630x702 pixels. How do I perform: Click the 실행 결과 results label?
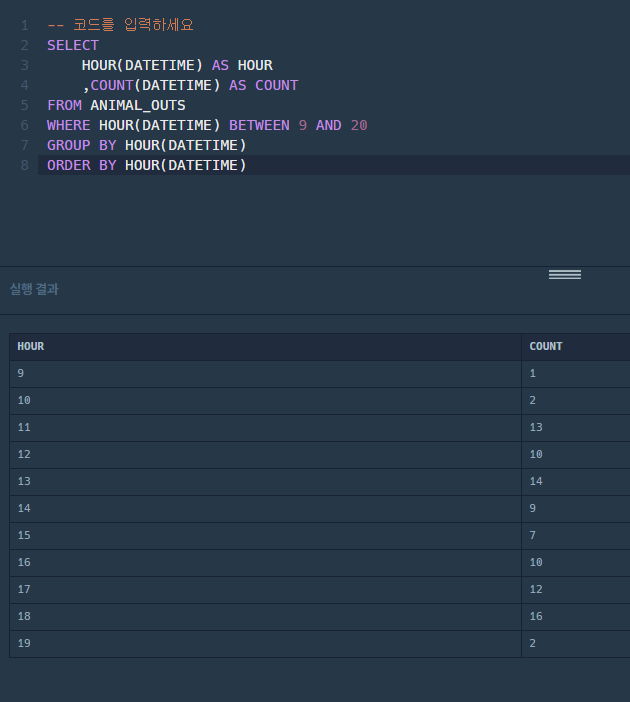coord(34,289)
